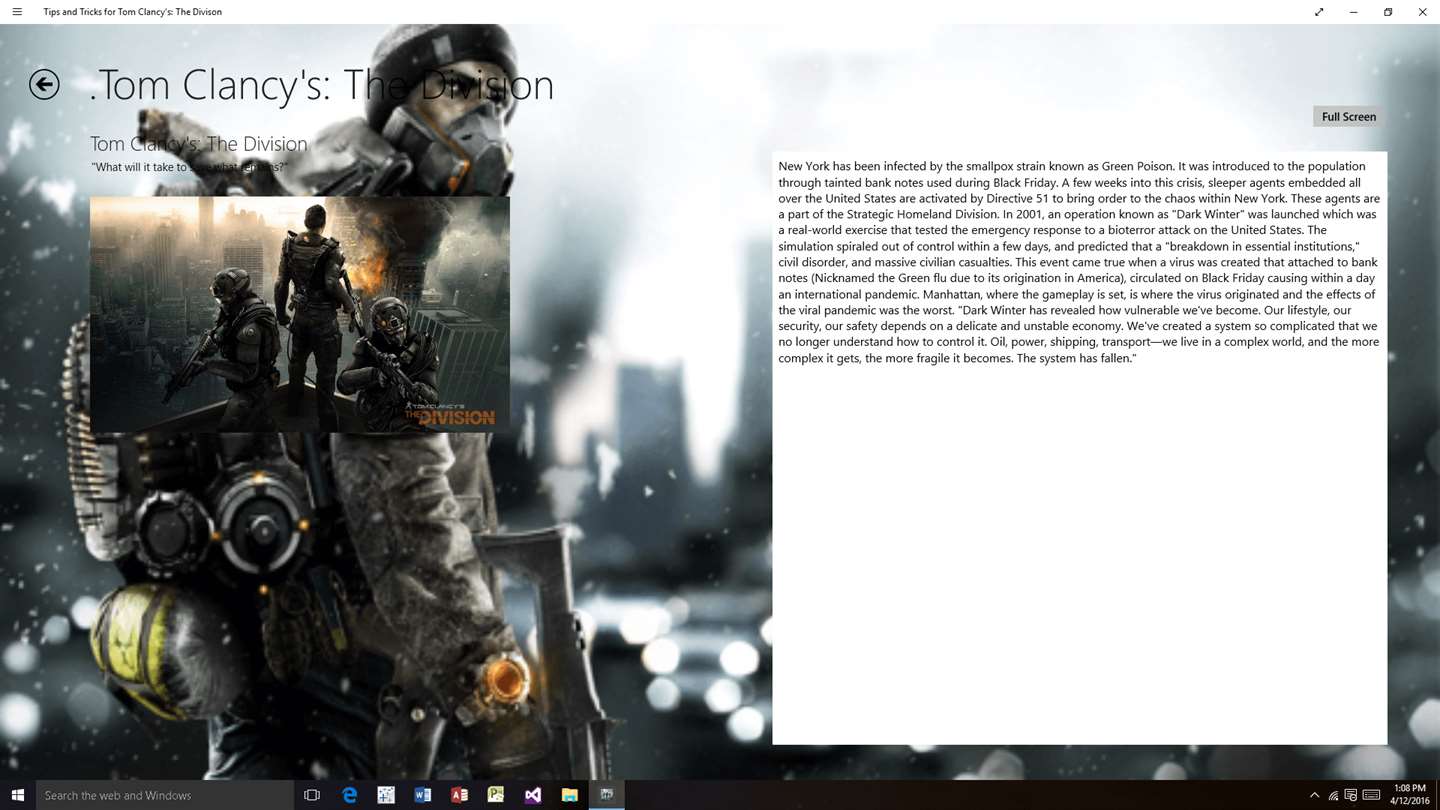
Task: Open the Action Center notifications icon
Action: pos(1351,796)
